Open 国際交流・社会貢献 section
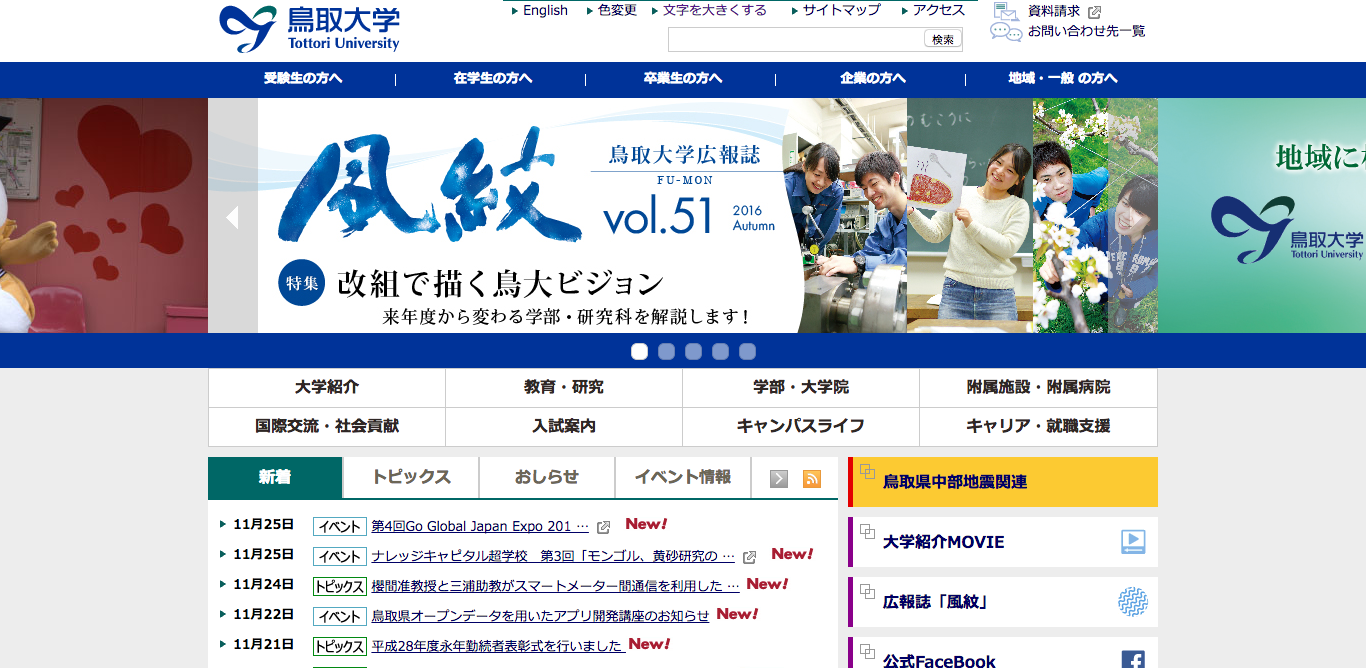Screen dimensions: 1366x668 (x=327, y=426)
